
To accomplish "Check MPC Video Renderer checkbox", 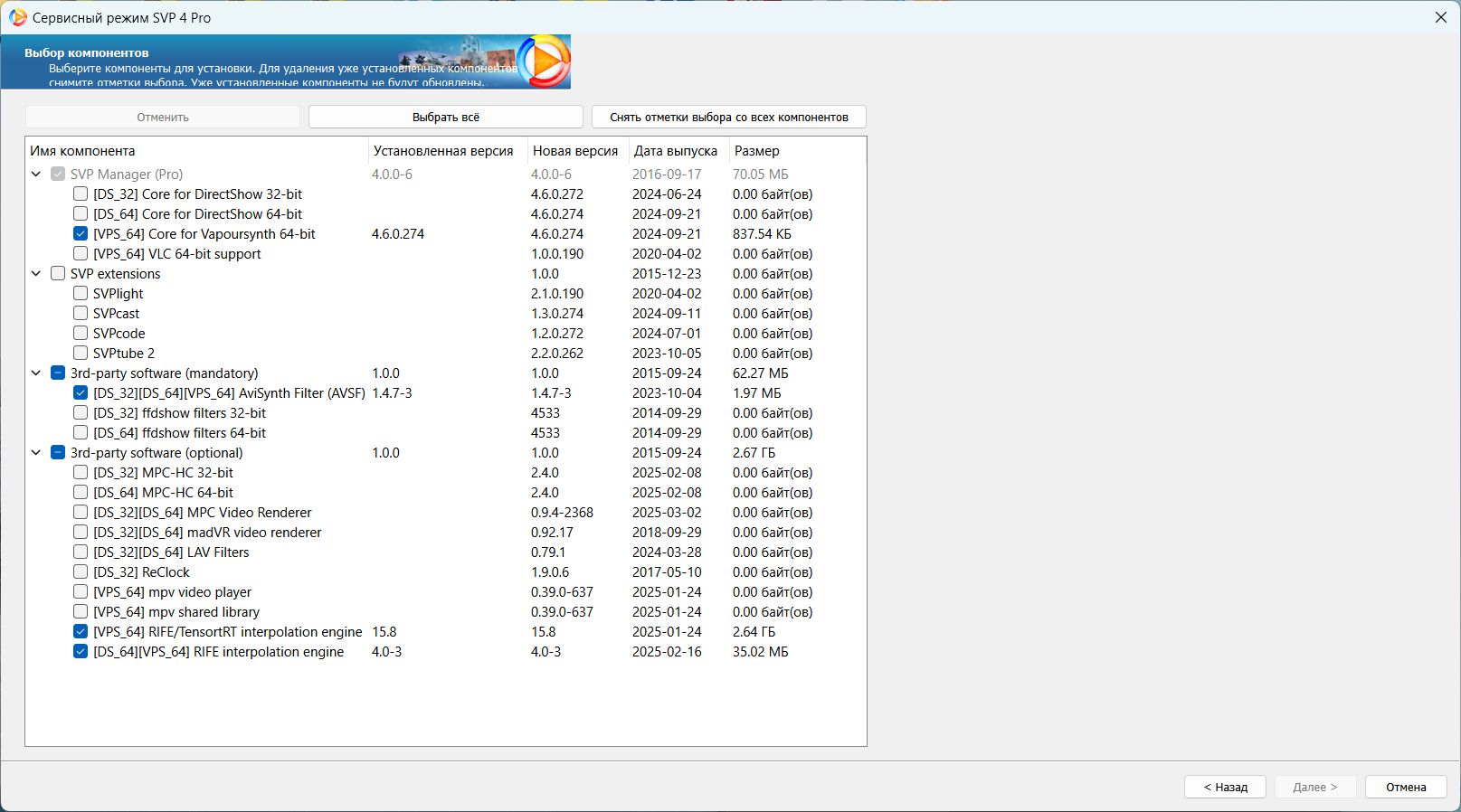I will [x=81, y=512].
